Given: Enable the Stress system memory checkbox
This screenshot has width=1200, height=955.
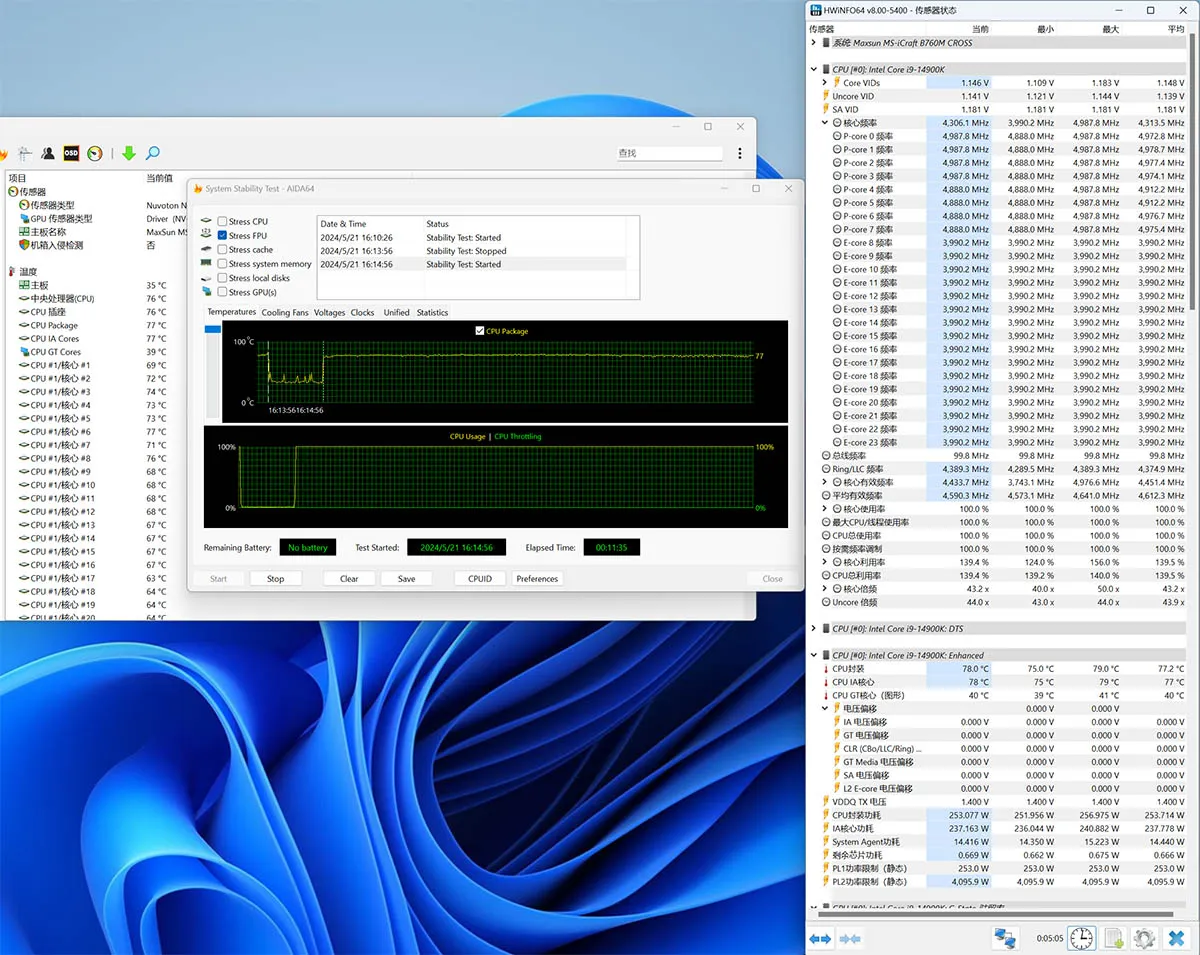Looking at the screenshot, I should pos(222,264).
